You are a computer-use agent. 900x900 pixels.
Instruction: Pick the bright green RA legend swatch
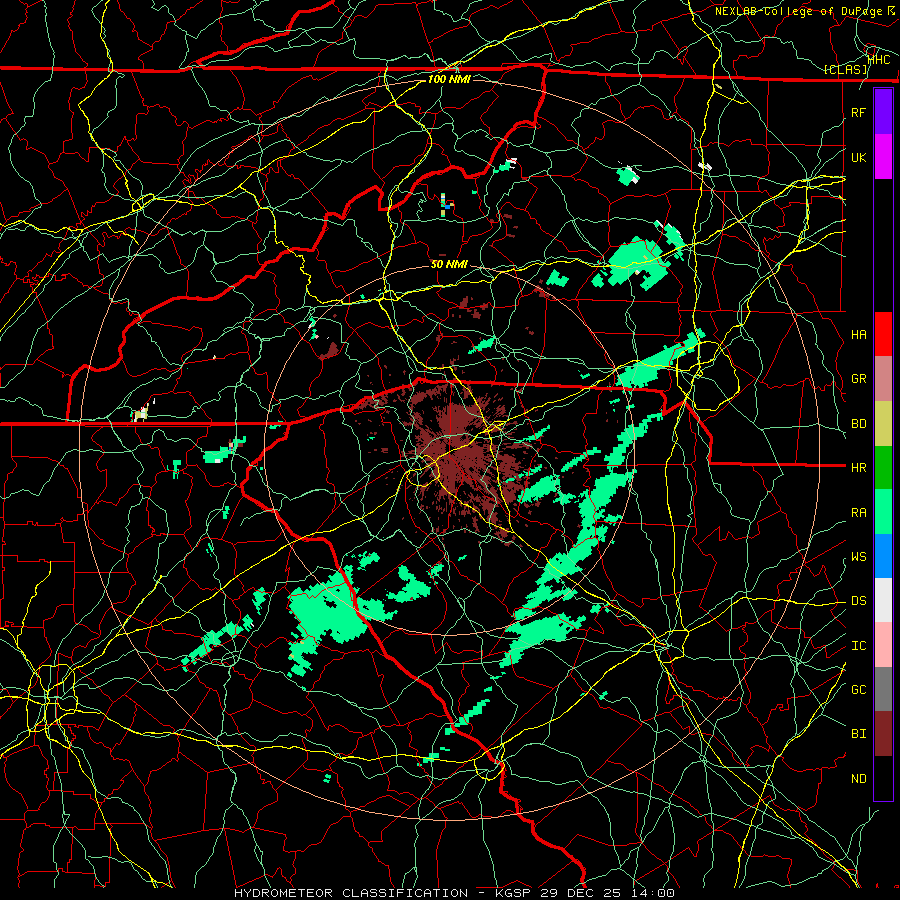(x=883, y=512)
